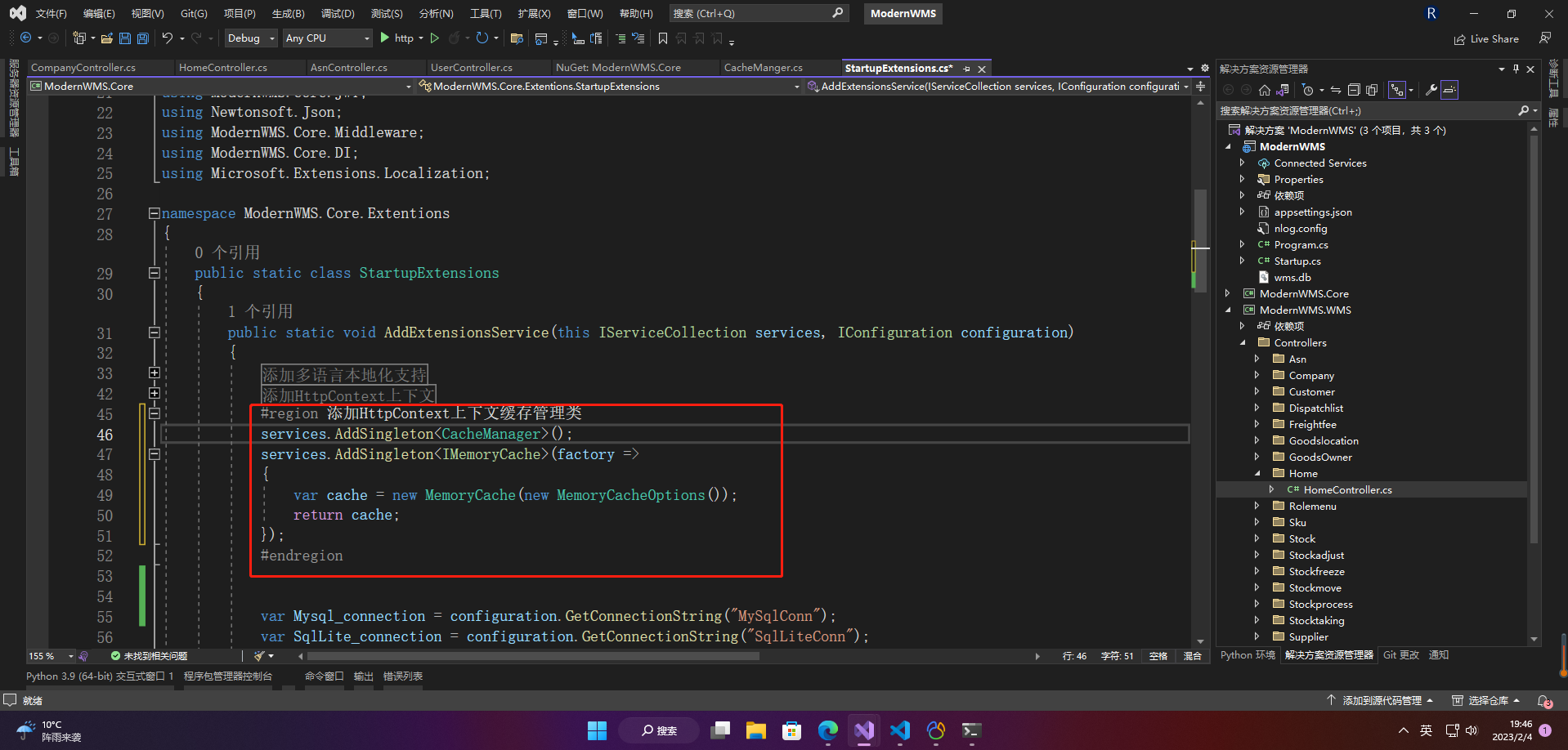Click 添加到源代码管理 in status bar
This screenshot has width=1568, height=750.
click(1380, 700)
